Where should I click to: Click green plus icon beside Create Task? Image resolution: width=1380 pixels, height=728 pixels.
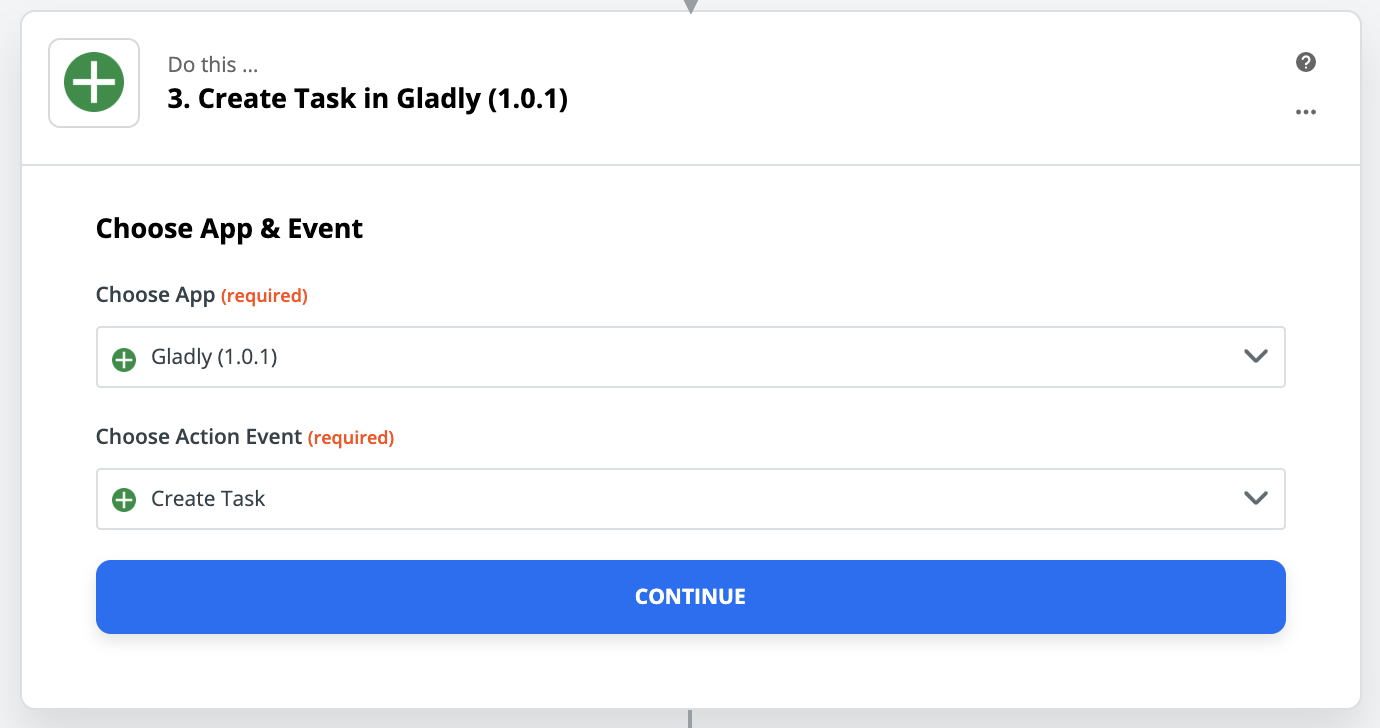click(x=124, y=500)
